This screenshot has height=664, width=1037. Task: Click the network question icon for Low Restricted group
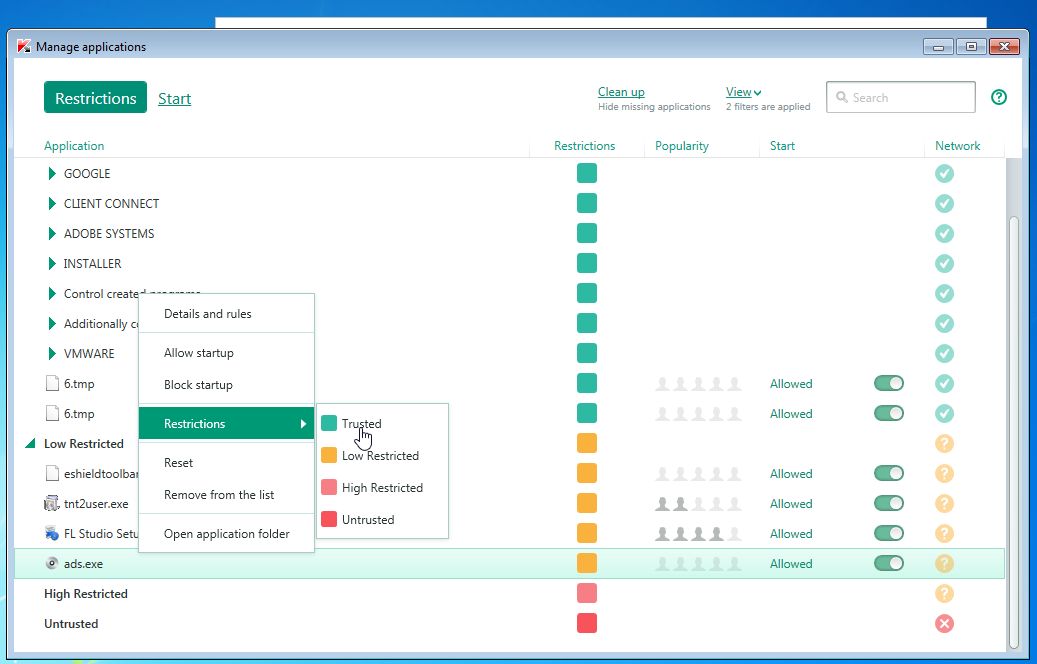(944, 443)
